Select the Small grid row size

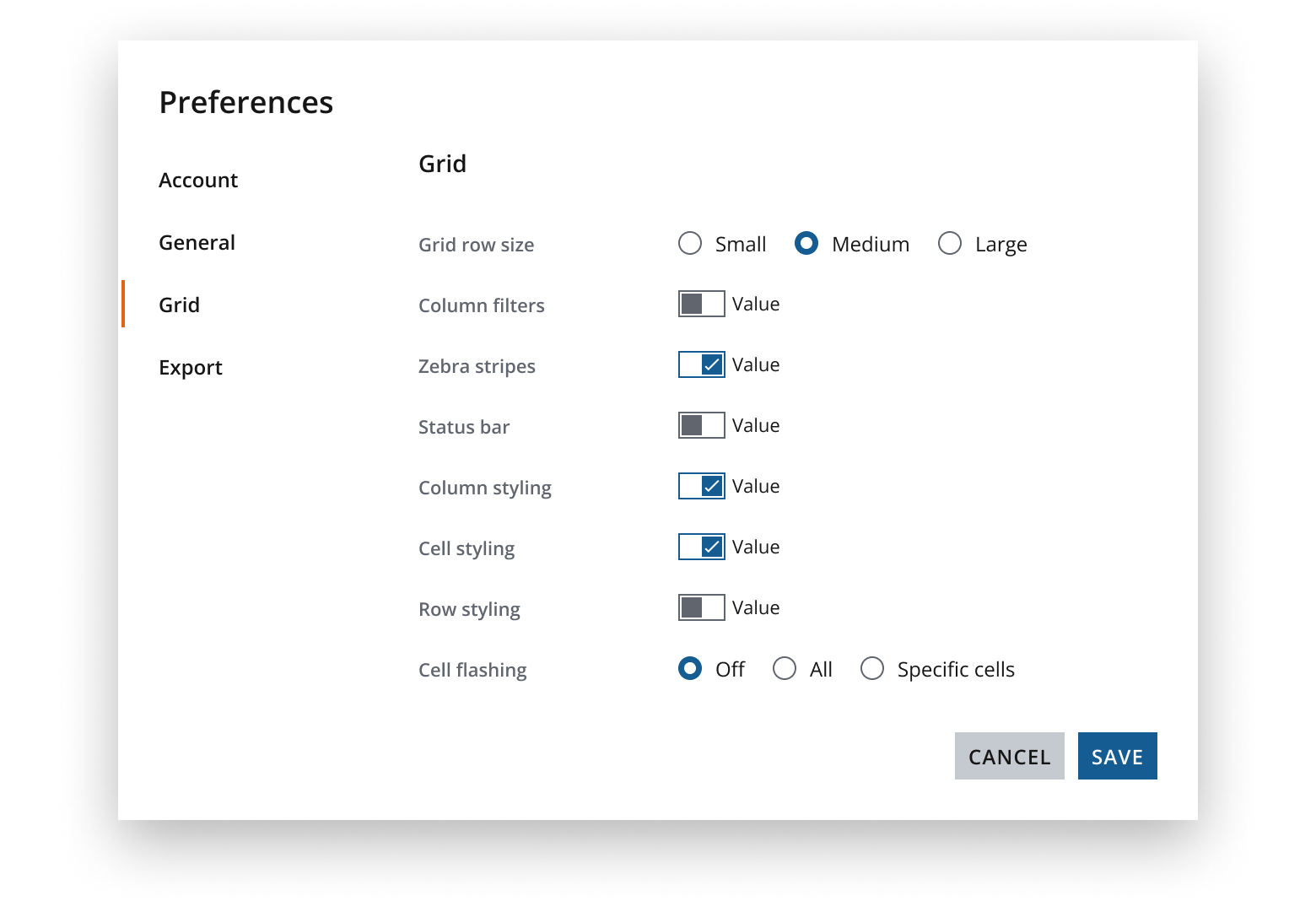tap(690, 243)
